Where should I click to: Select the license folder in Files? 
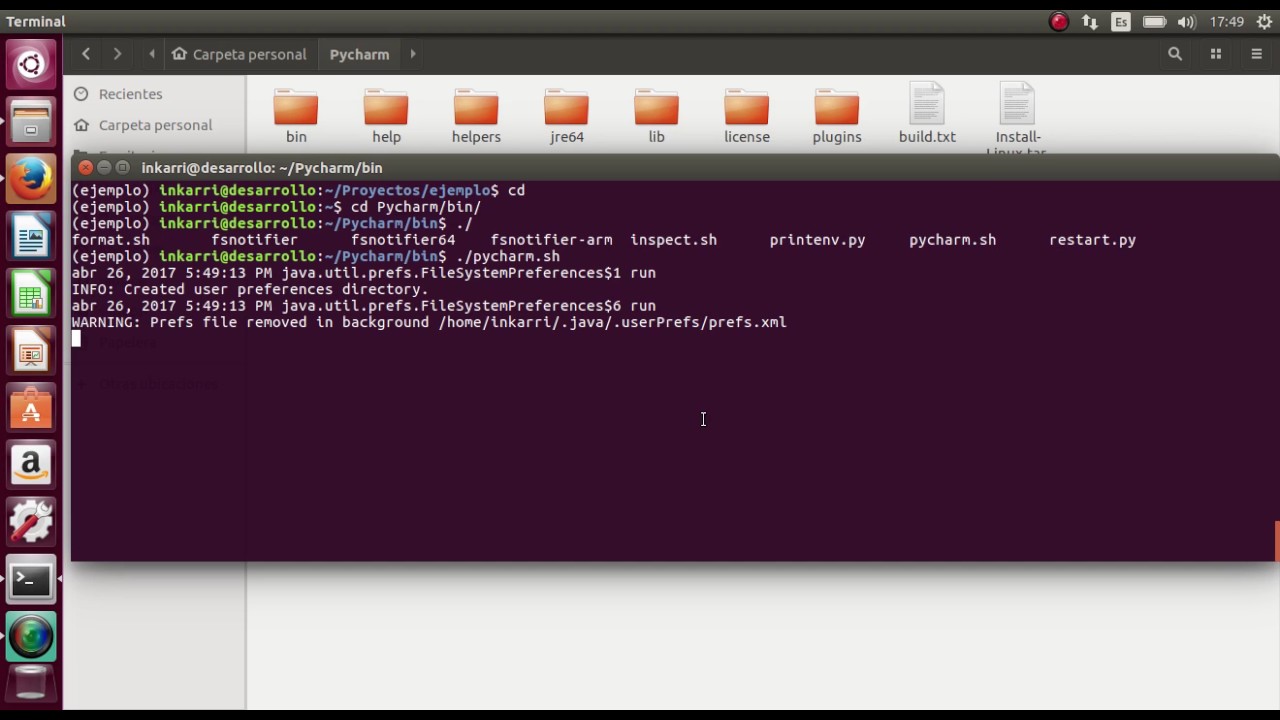(x=747, y=115)
